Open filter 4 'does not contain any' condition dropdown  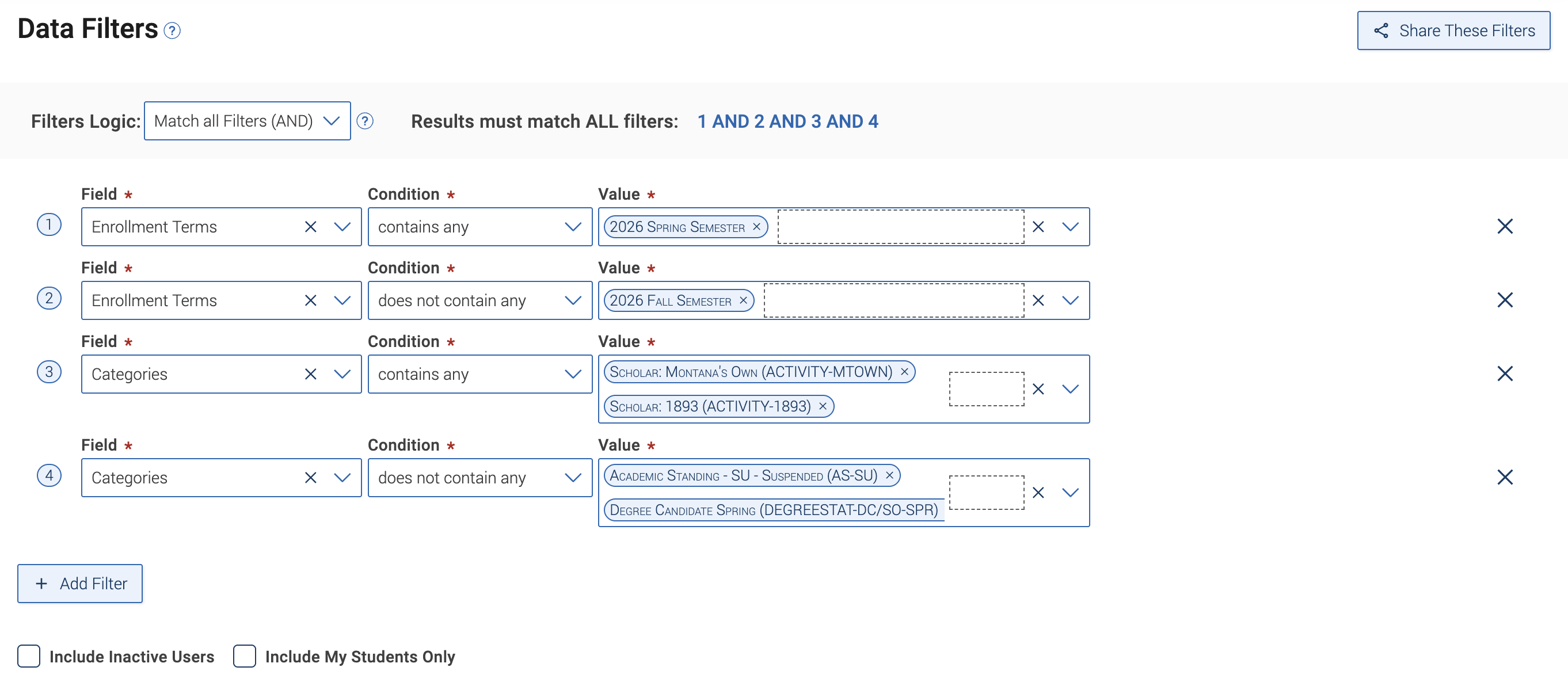click(x=479, y=478)
